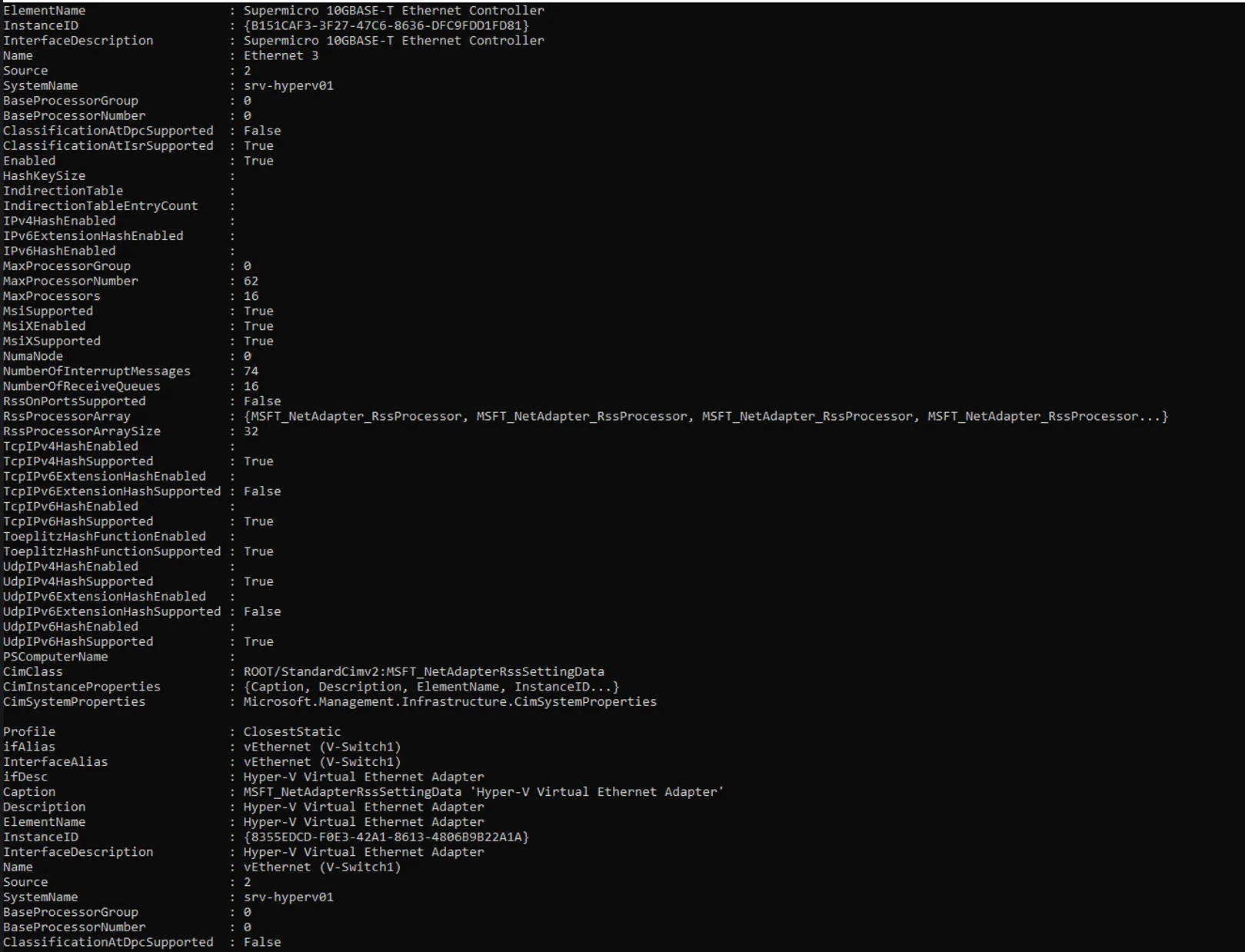
Task: Click the 'Caption' property label
Action: coord(29,791)
